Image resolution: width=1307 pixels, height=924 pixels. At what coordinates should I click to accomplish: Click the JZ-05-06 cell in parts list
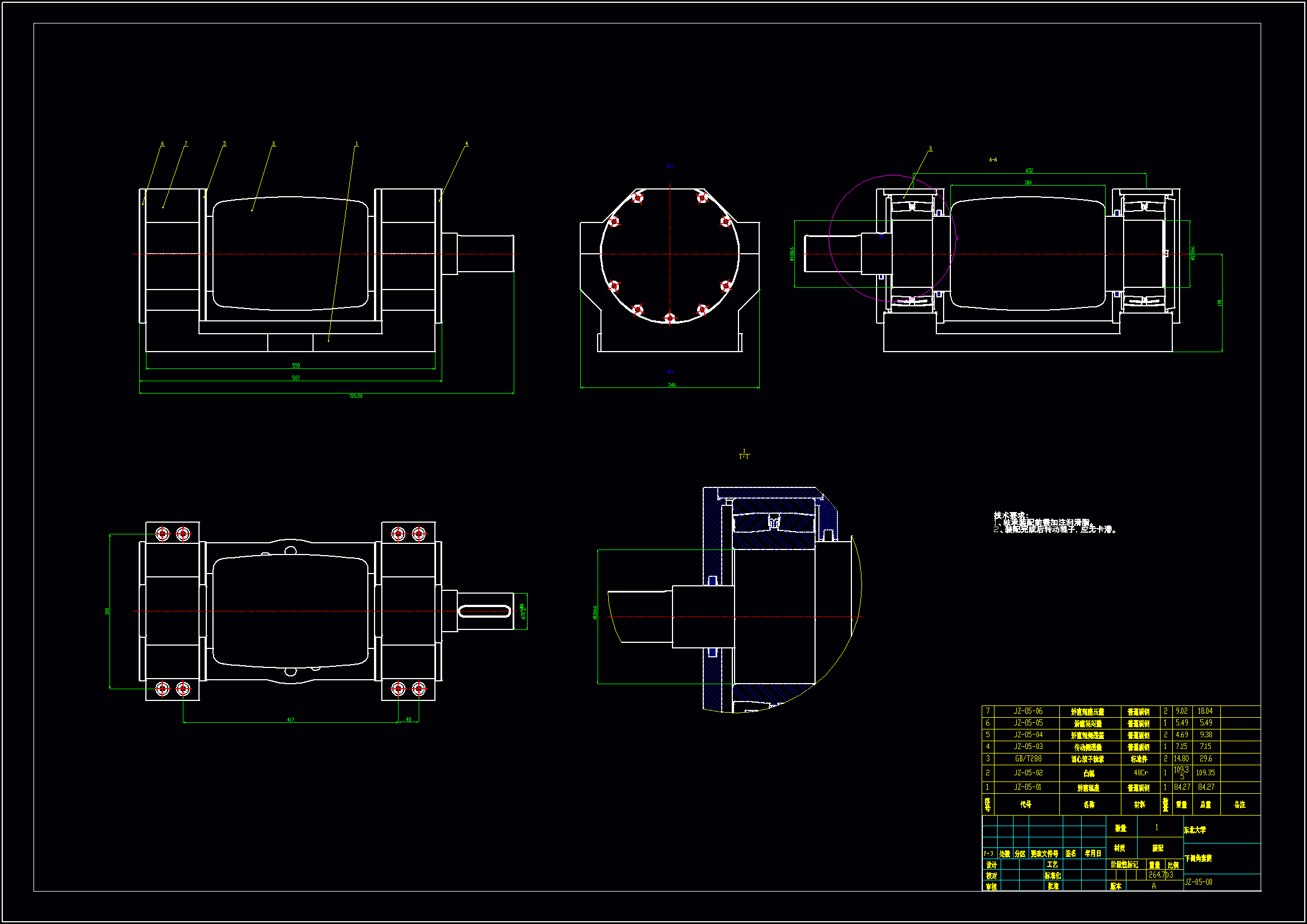(x=1028, y=711)
